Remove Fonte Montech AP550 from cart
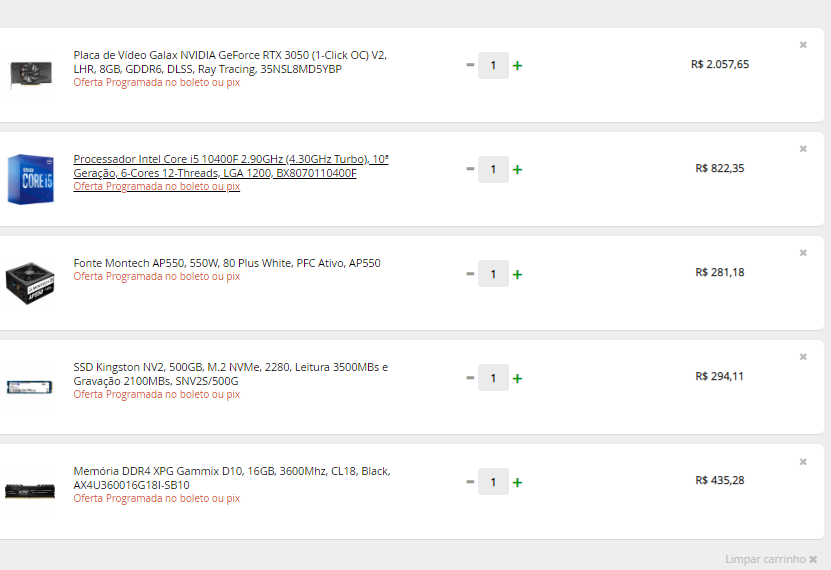 tap(803, 253)
